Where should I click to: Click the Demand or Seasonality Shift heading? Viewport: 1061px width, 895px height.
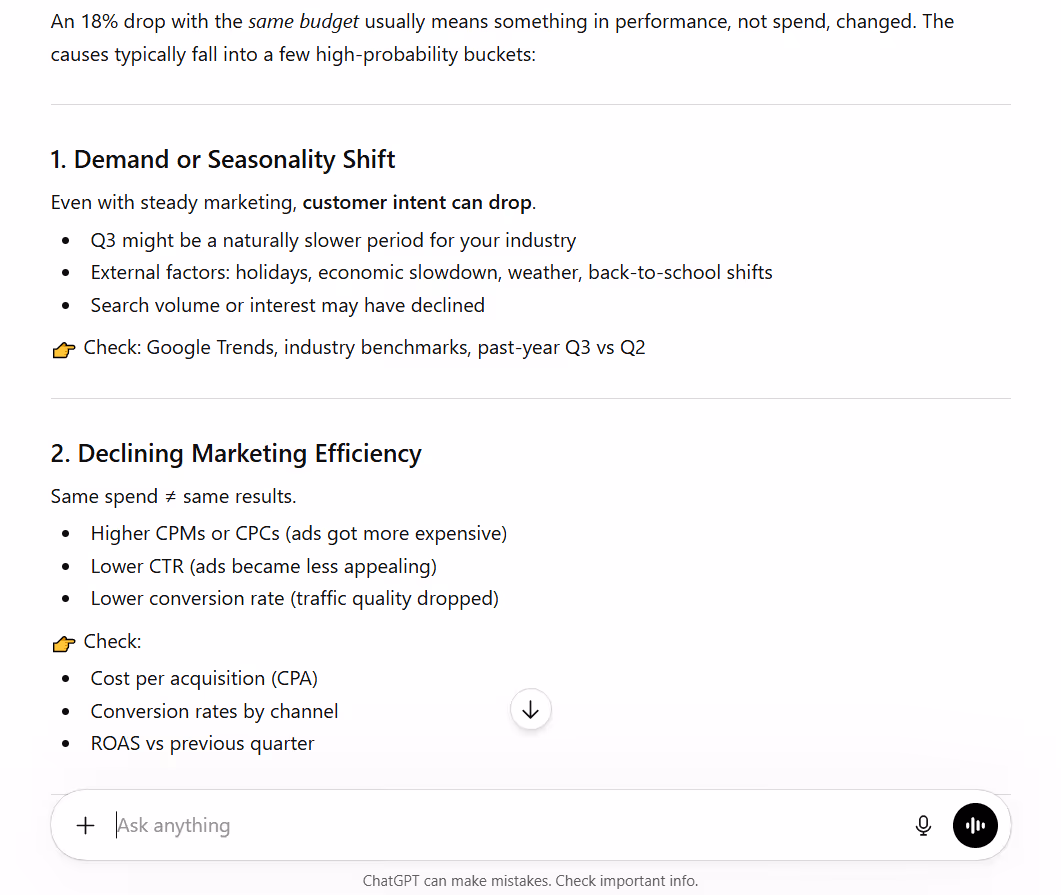tap(223, 160)
